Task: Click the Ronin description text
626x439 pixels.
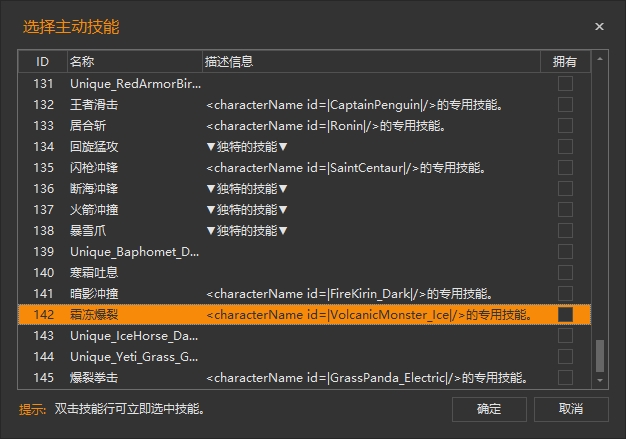Action: [326, 126]
